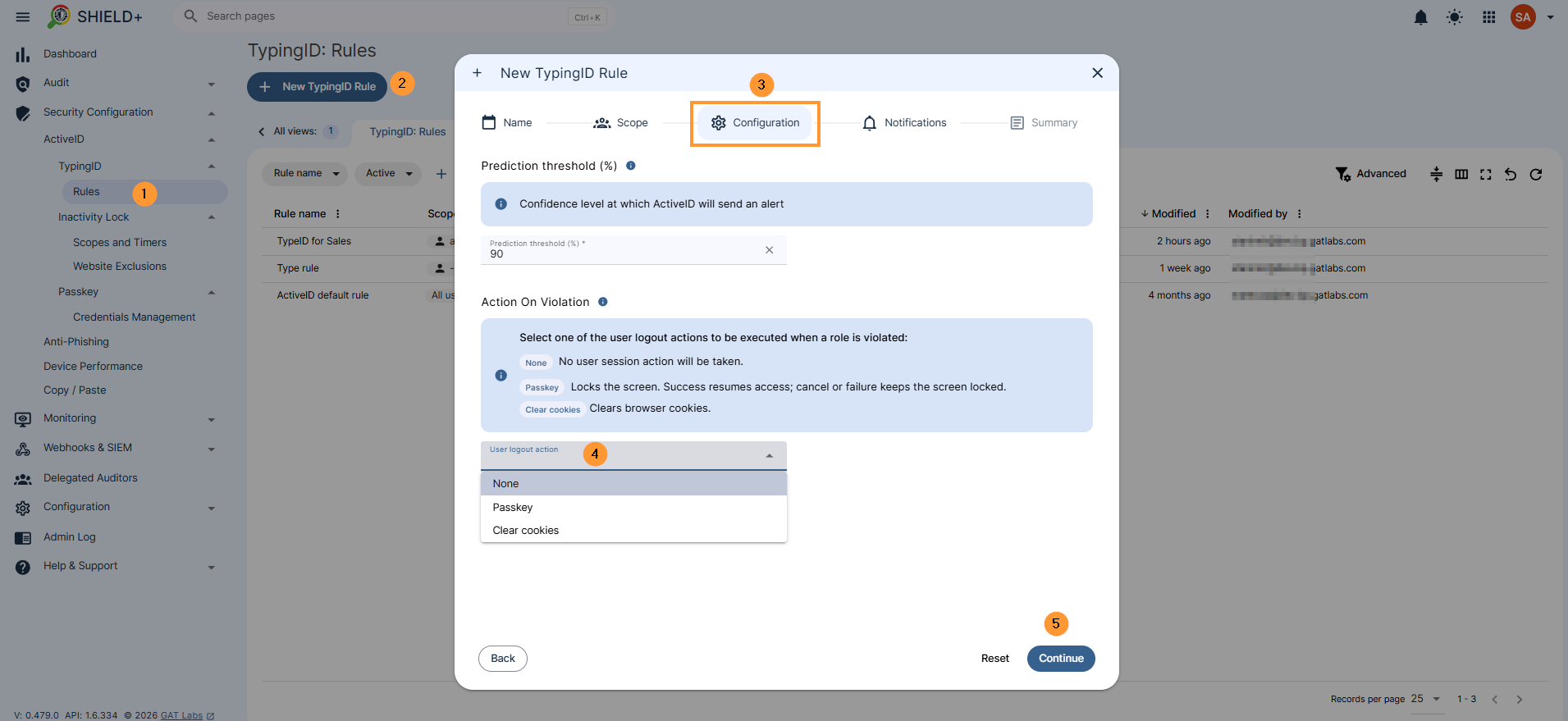1568x721 pixels.
Task: Open the Modified by column options menu
Action: coord(1300,214)
